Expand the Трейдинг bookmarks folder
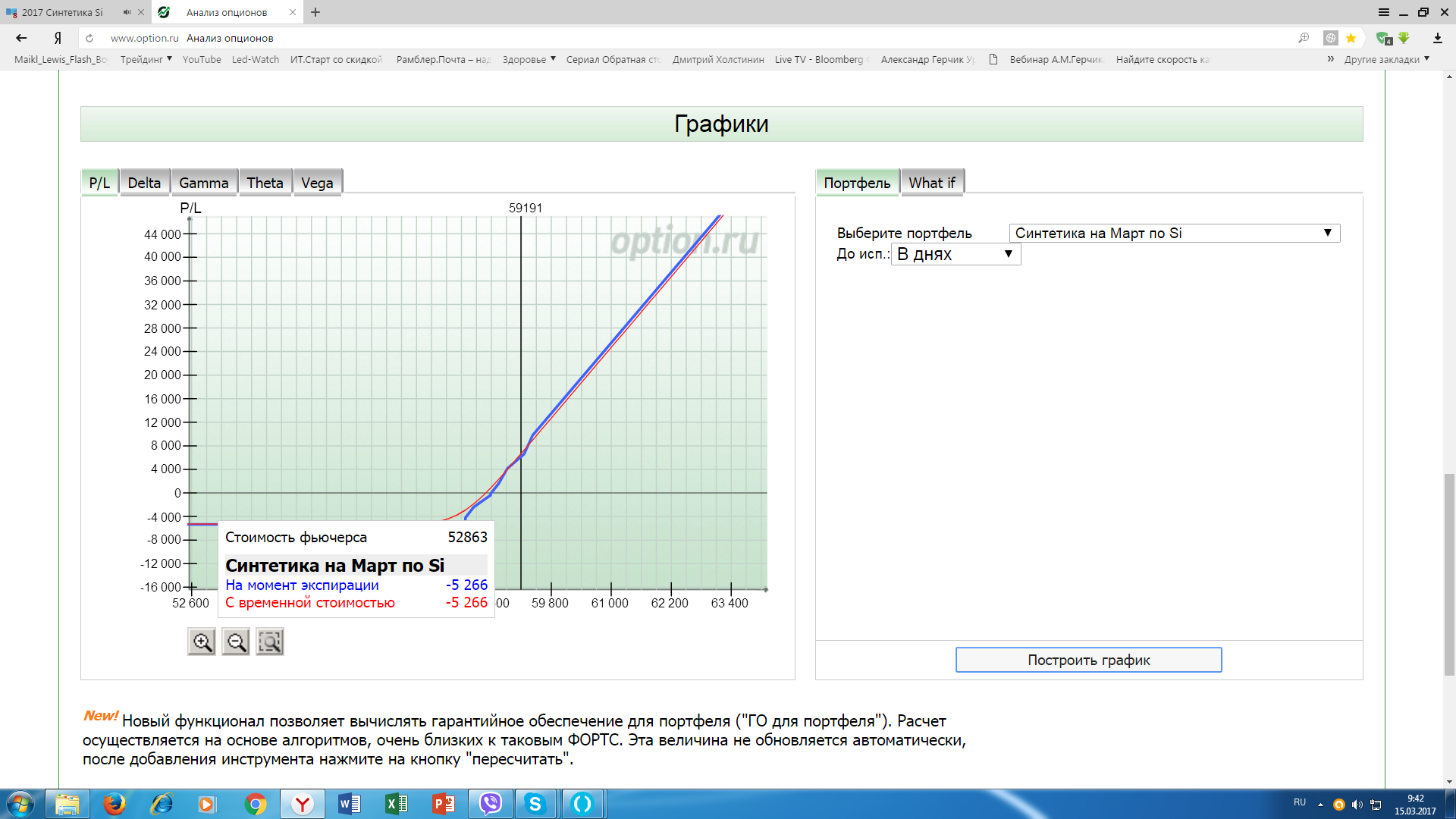The height and width of the screenshot is (819, 1456). pos(146,59)
